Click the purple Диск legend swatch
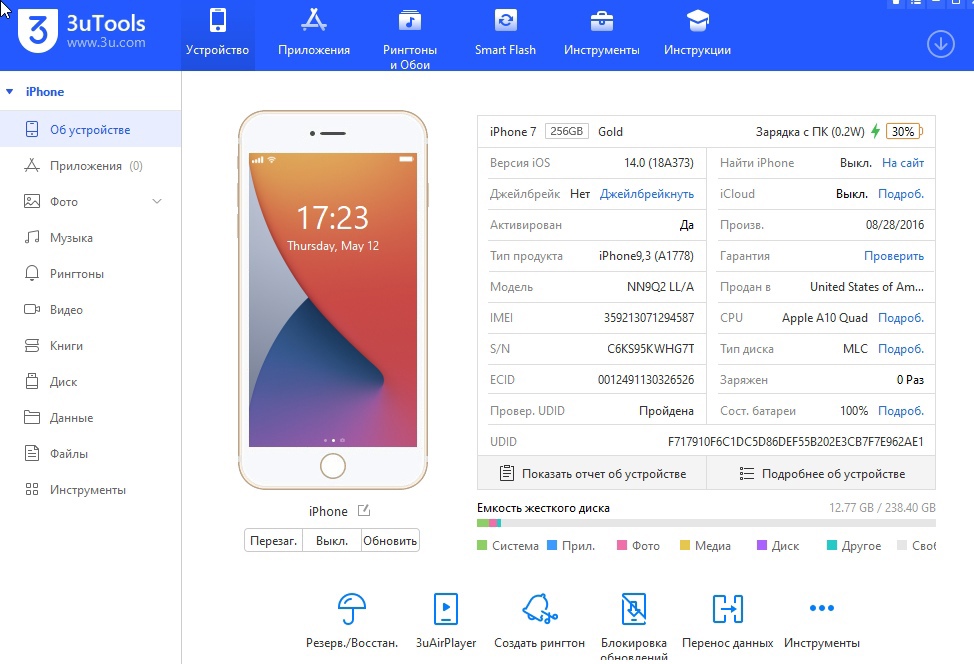This screenshot has height=664, width=974. pyautogui.click(x=762, y=545)
